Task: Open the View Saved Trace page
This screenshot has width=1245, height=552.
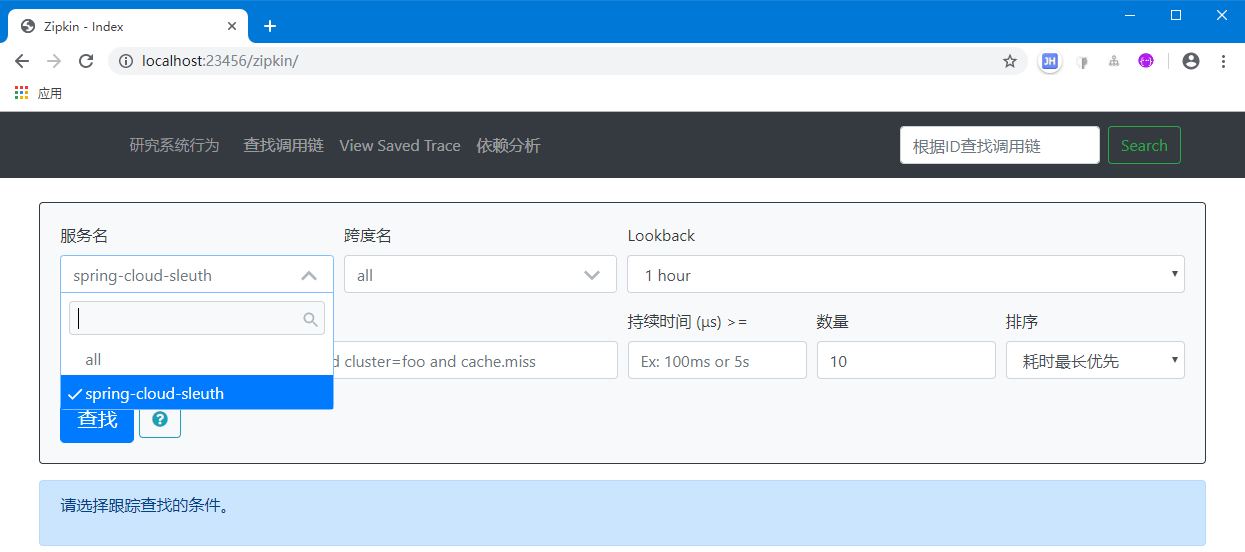Action: tap(400, 146)
